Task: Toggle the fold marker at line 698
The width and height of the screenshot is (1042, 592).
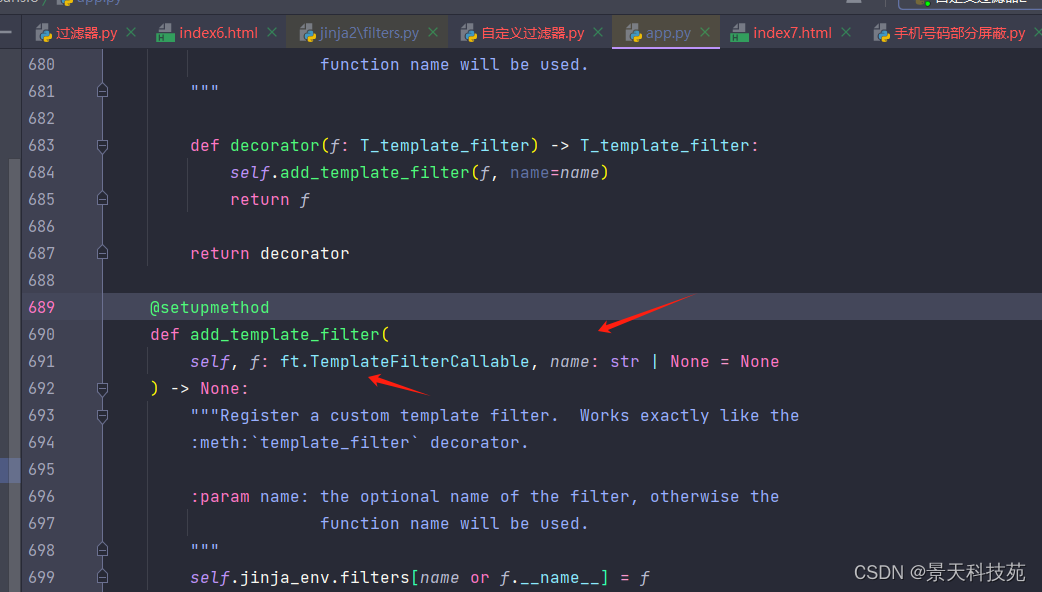Action: click(x=102, y=551)
